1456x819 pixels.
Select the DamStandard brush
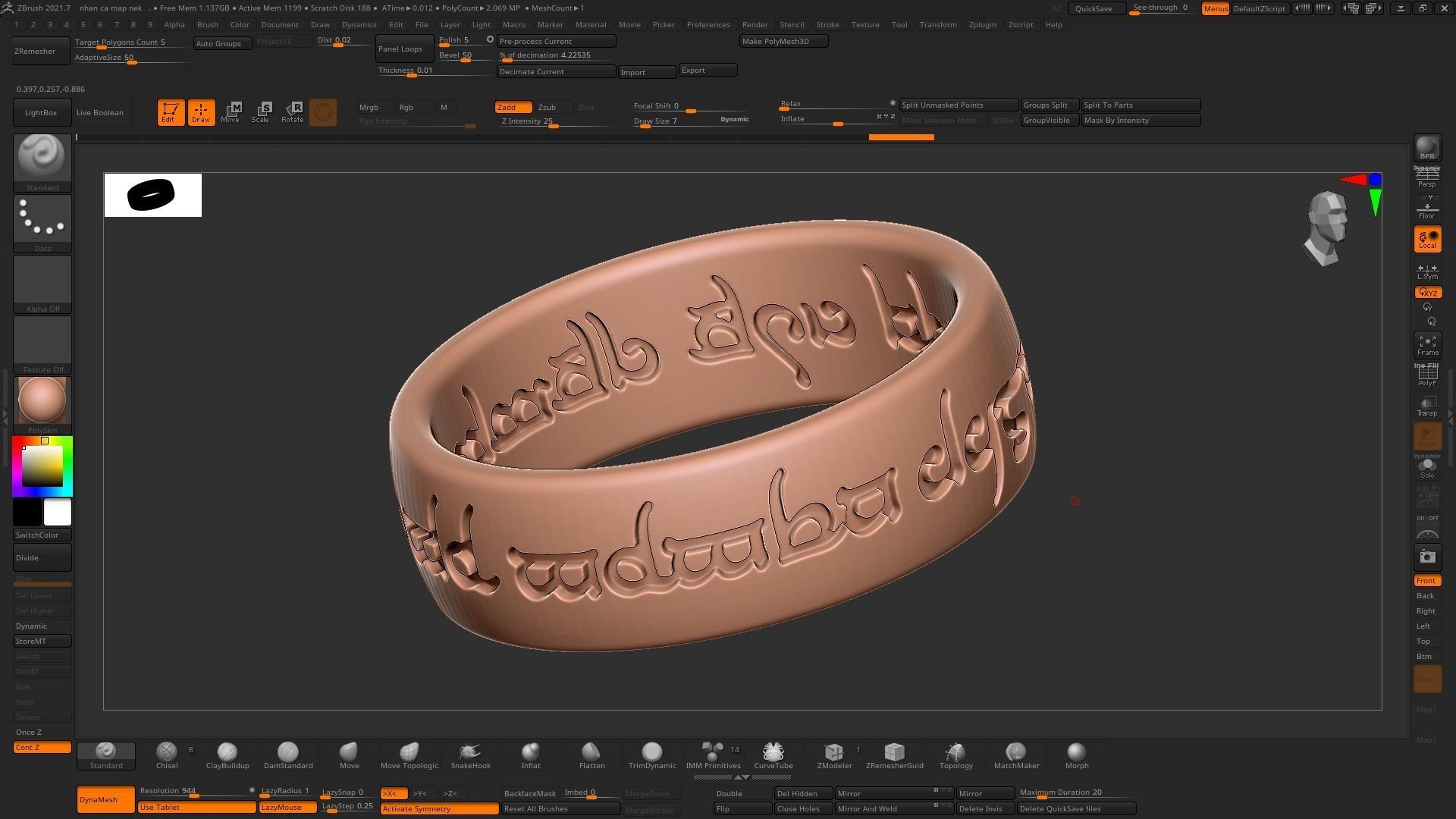(x=288, y=755)
